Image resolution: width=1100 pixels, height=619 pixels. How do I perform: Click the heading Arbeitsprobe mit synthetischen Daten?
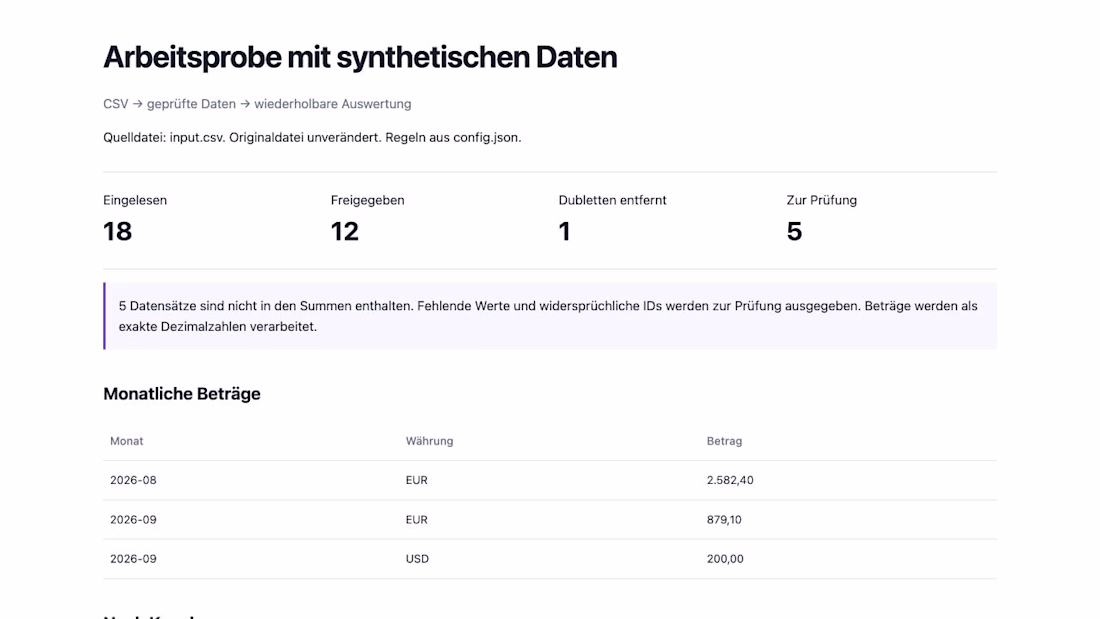[360, 58]
